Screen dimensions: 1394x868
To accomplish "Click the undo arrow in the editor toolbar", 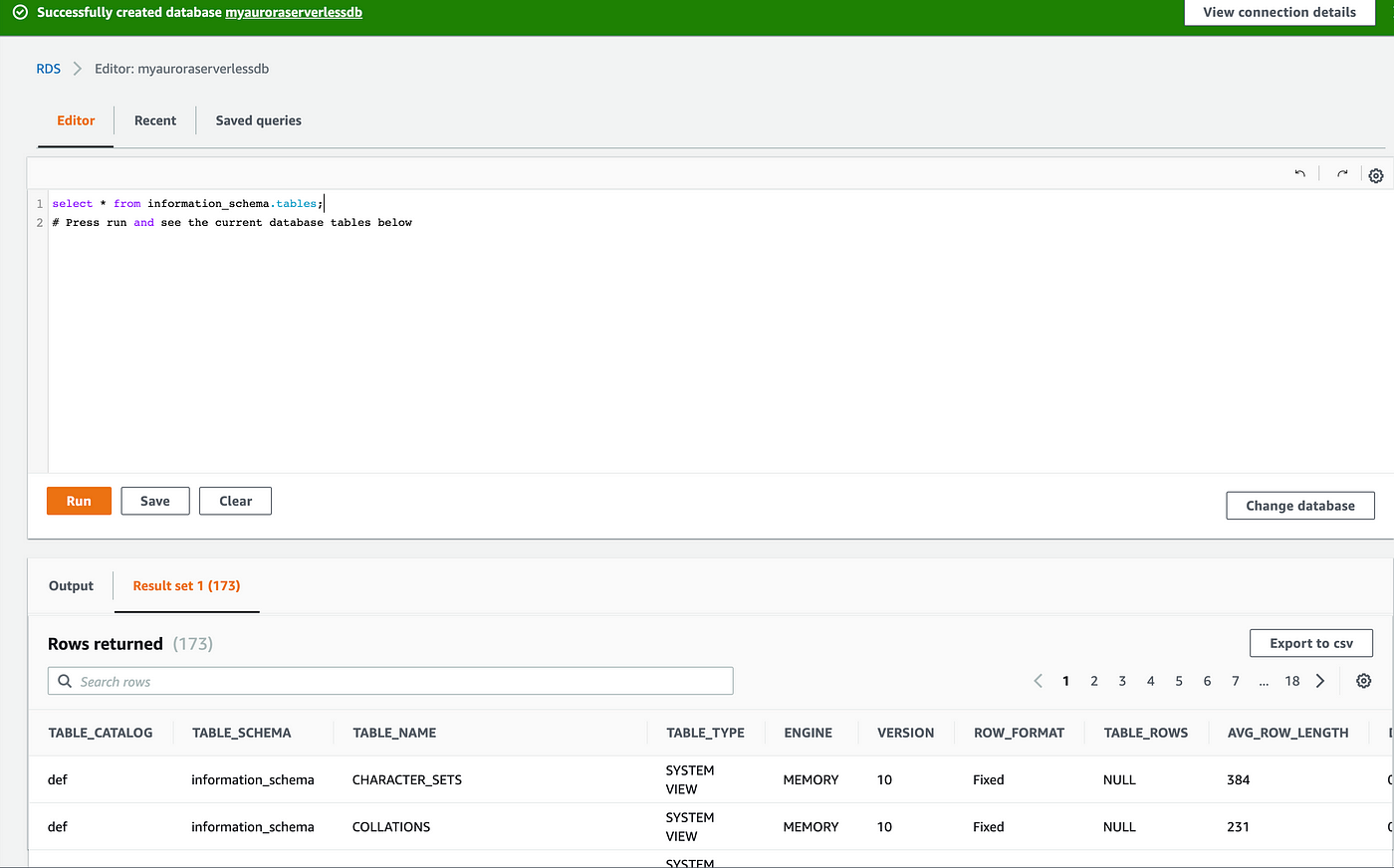I will point(1299,173).
